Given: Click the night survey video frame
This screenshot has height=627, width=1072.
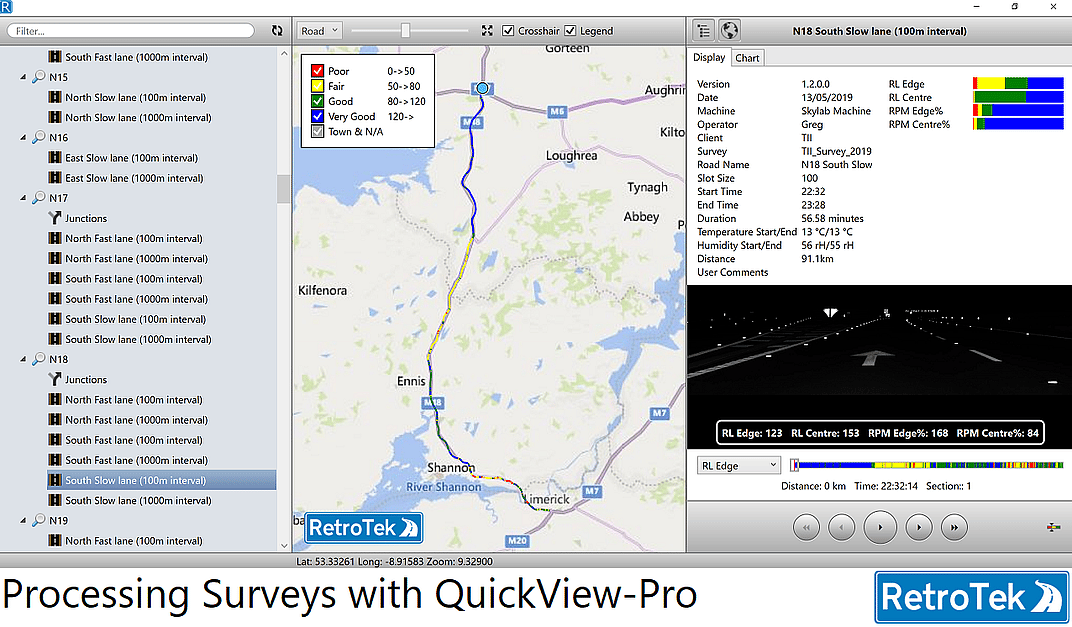Looking at the screenshot, I should pos(879,366).
